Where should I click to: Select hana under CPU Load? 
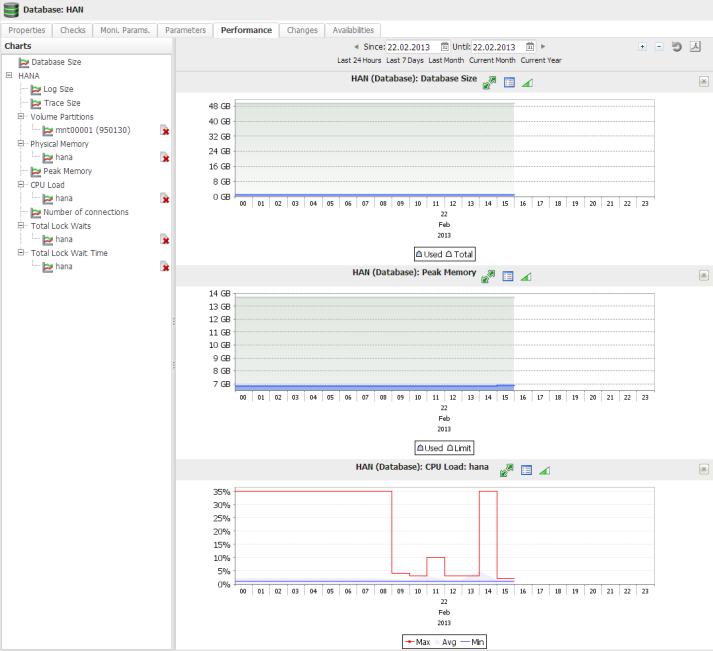pos(64,198)
